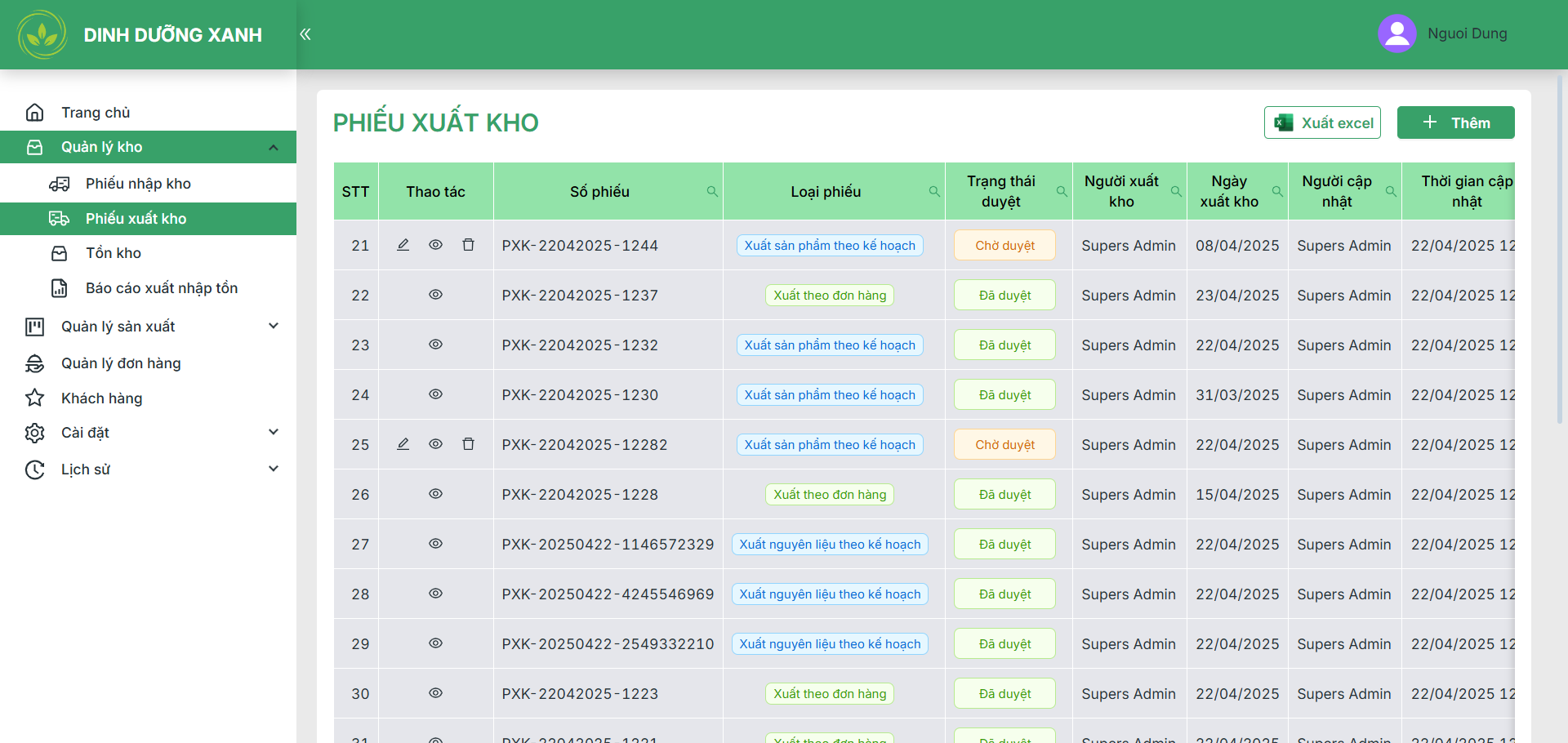The image size is (1568, 743).
Task: View details of PXK-22042025-1230
Action: (x=435, y=394)
